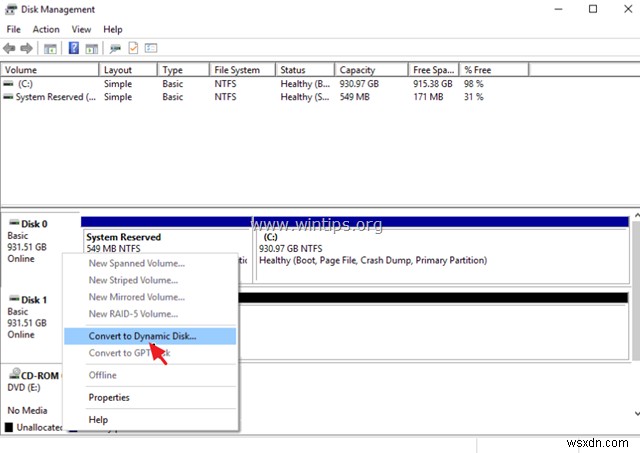The width and height of the screenshot is (640, 453).
Task: Choose Convert to Dynamic Disk
Action: (x=150, y=336)
